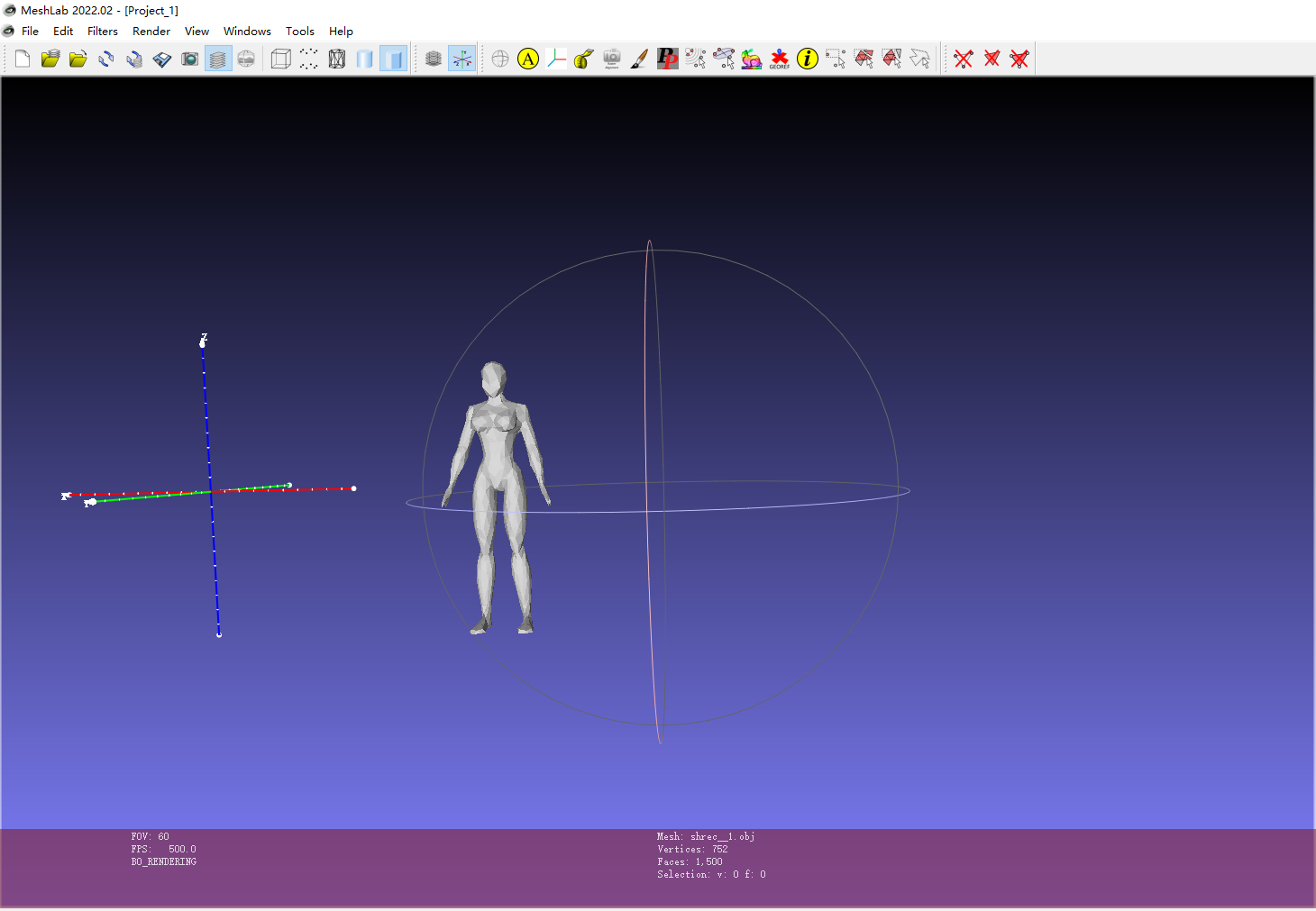Toggle the Show Axis button
This screenshot has width=1316, height=911.
click(x=462, y=59)
